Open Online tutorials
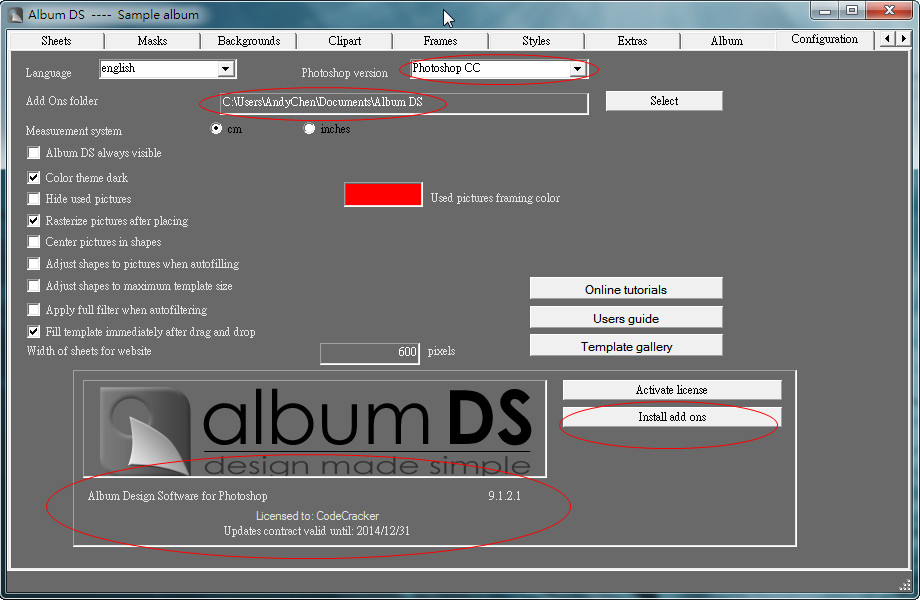Screen dimensions: 920x600 [626, 289]
